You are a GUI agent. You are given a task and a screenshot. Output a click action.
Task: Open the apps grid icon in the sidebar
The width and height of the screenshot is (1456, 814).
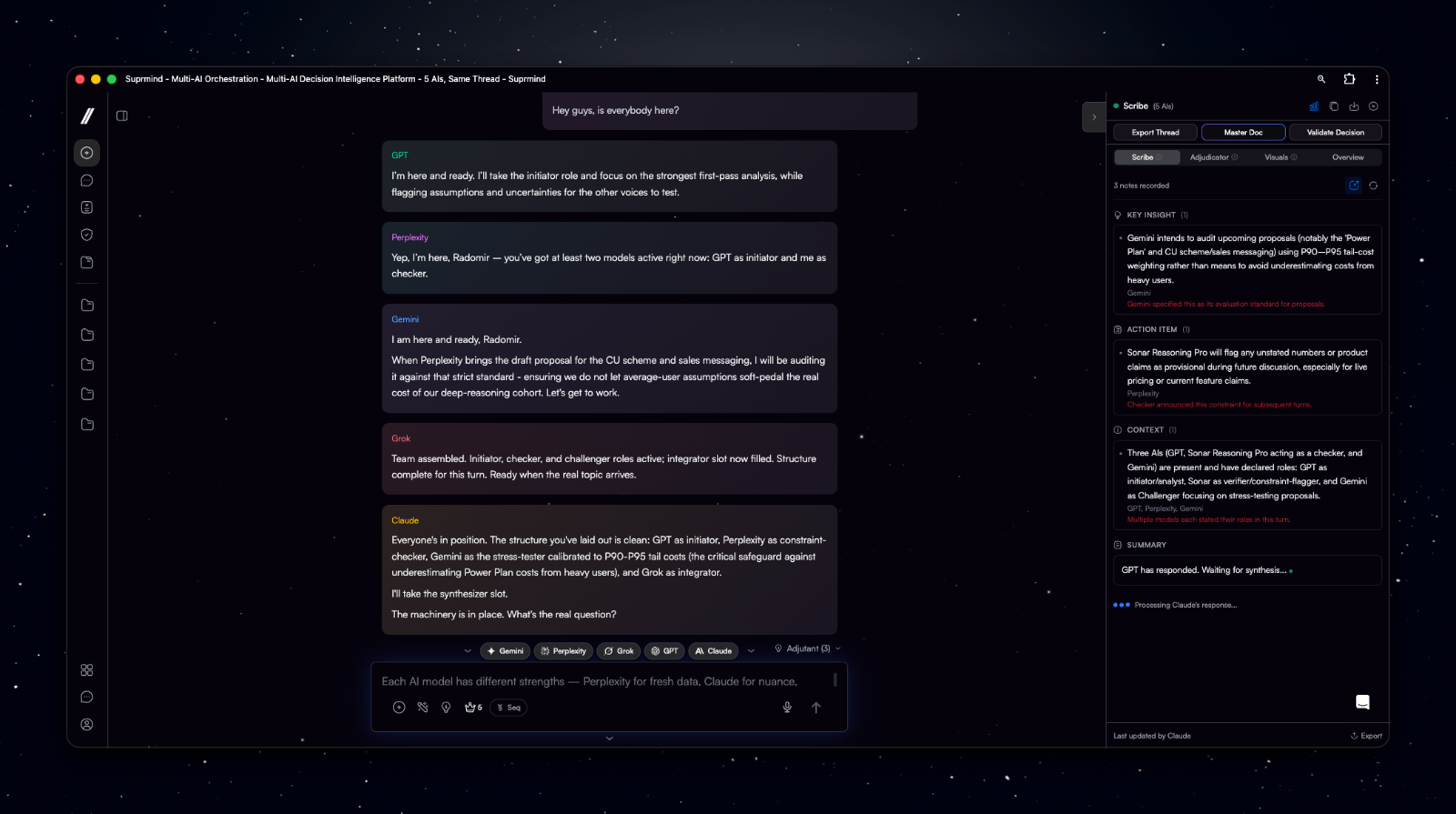(86, 670)
